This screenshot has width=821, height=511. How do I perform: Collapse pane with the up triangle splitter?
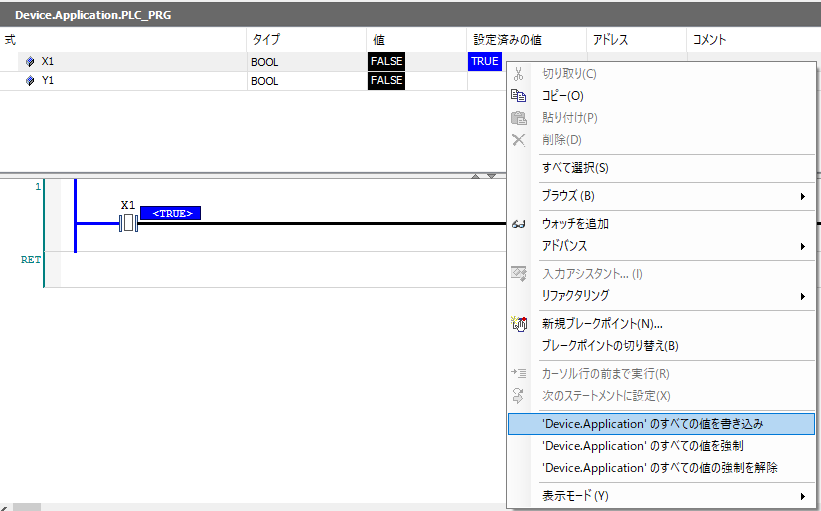pyautogui.click(x=475, y=176)
